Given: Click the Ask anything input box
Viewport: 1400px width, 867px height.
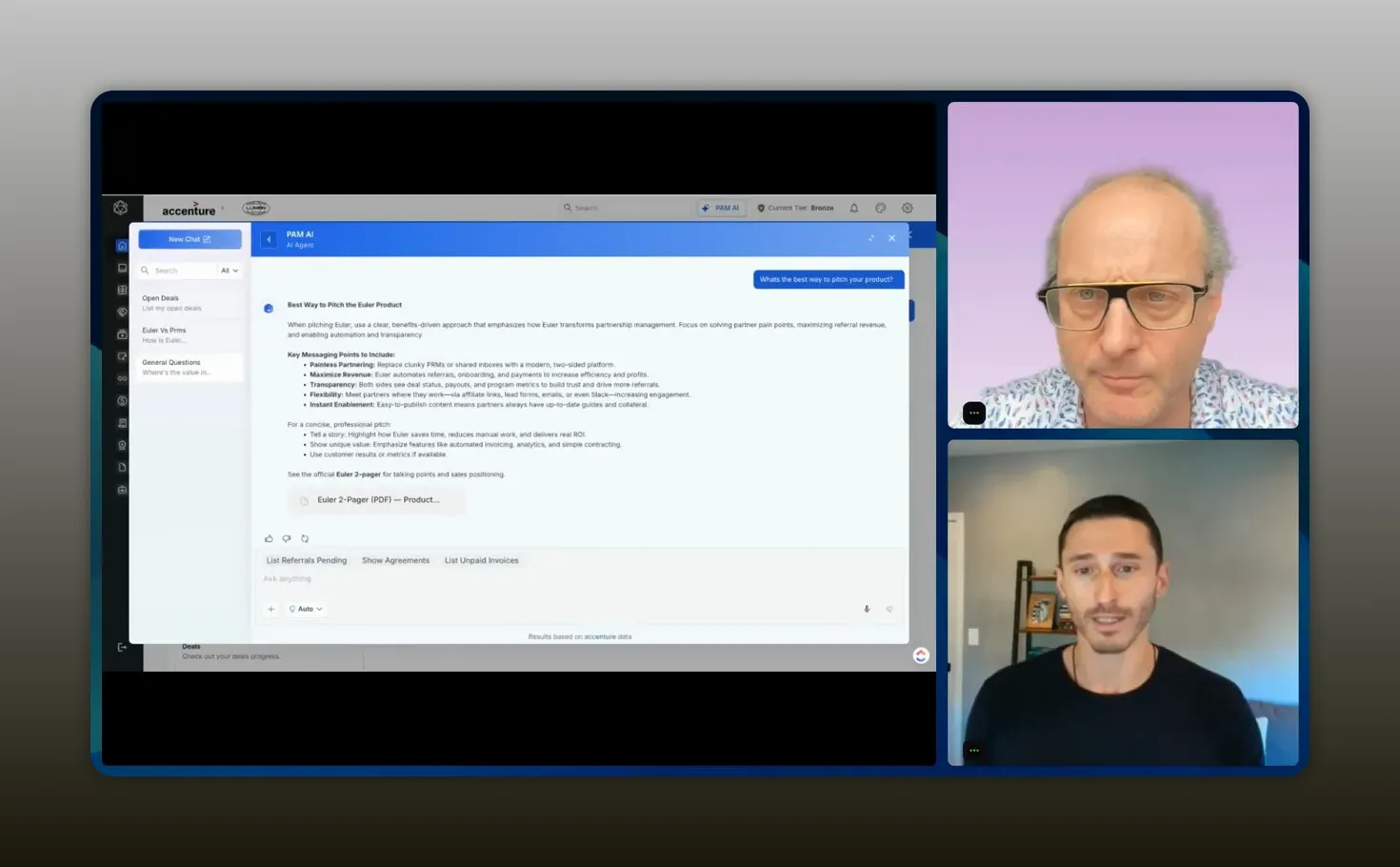Looking at the screenshot, I should click(x=579, y=579).
